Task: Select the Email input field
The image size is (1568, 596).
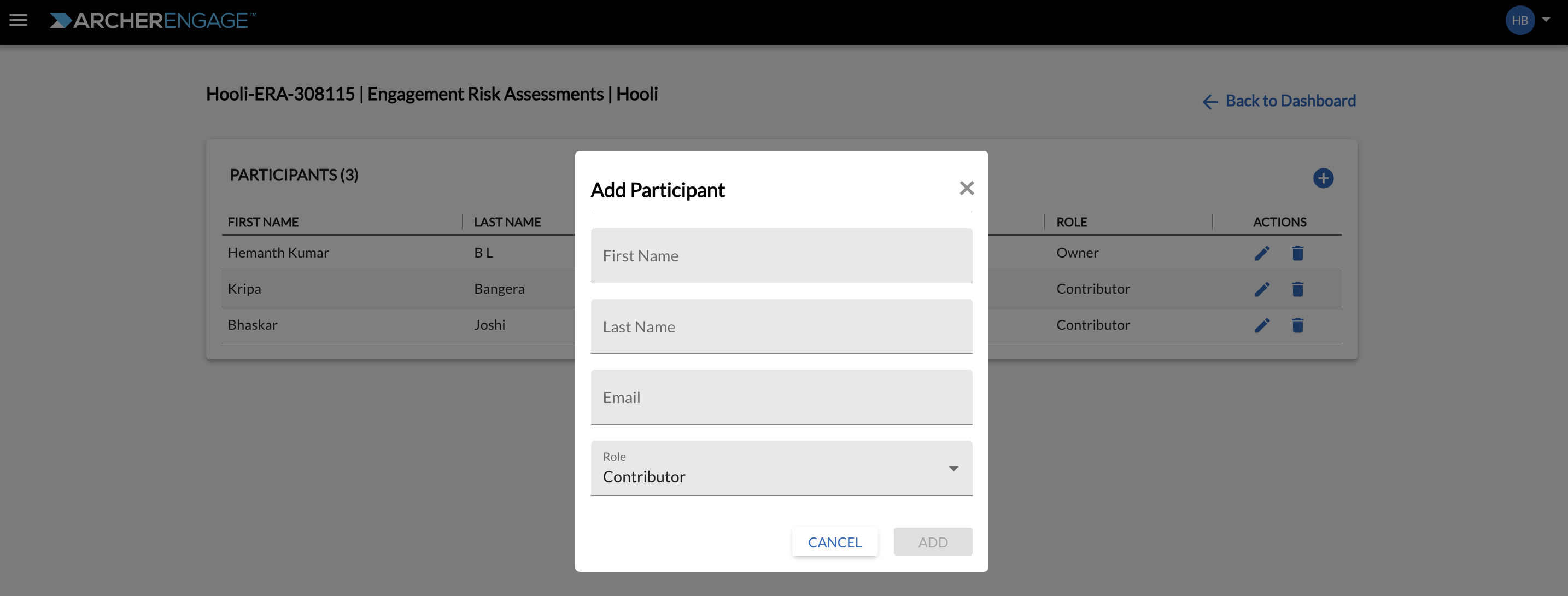Action: pos(781,397)
